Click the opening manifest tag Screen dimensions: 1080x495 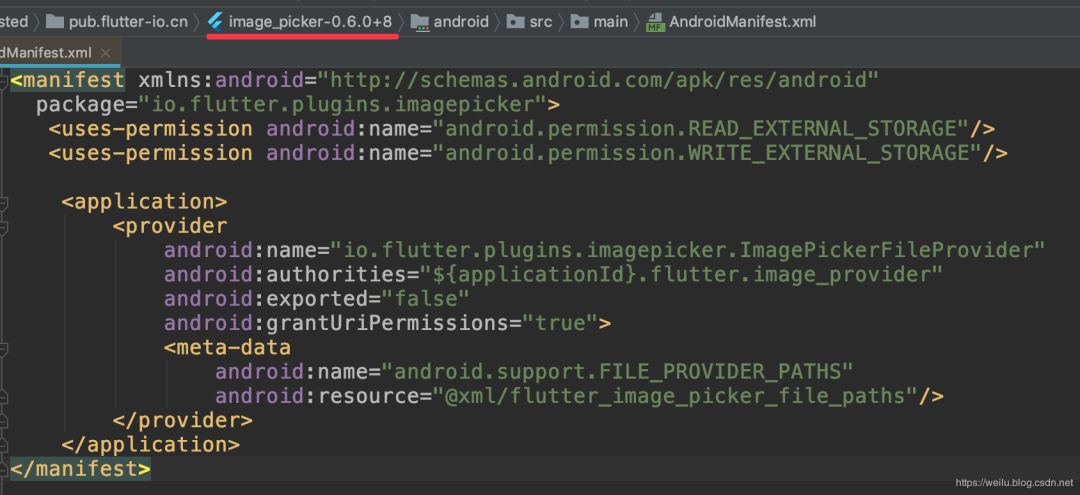coord(68,81)
